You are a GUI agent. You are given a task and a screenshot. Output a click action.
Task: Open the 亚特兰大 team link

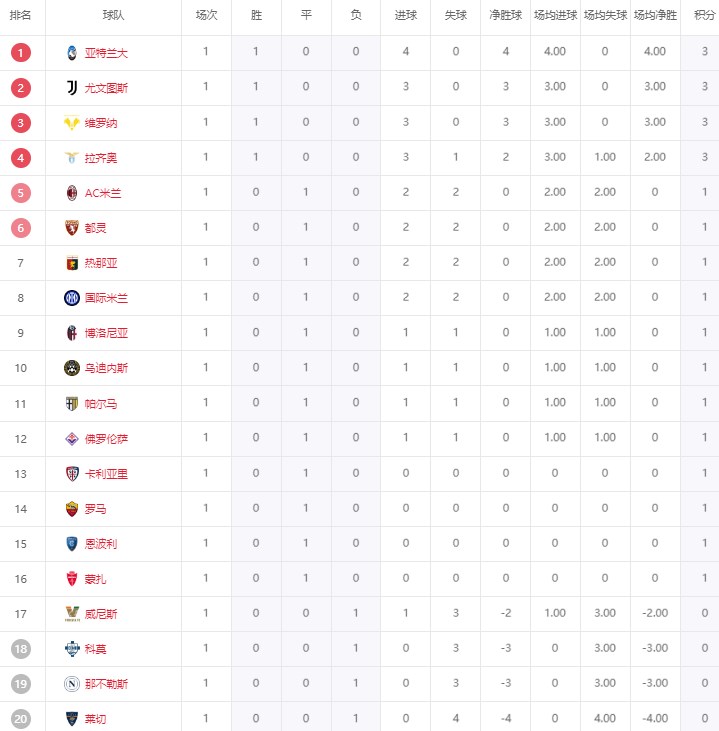106,53
